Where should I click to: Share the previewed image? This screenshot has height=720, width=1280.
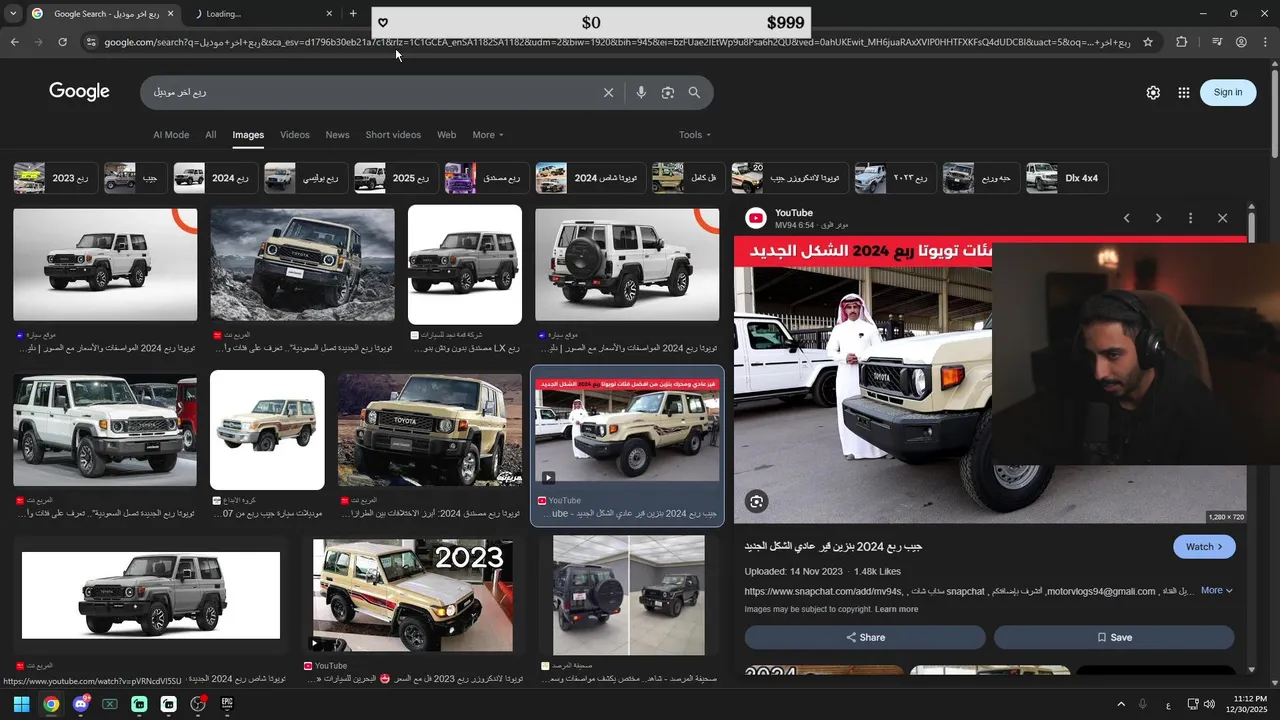click(x=865, y=637)
